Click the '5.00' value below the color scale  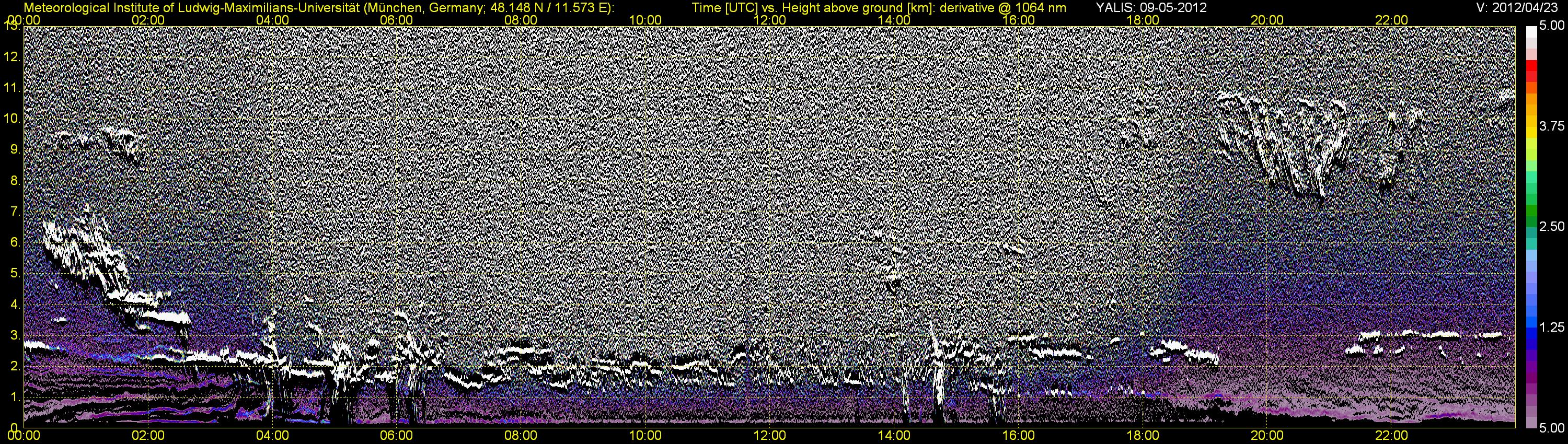pos(1552,428)
